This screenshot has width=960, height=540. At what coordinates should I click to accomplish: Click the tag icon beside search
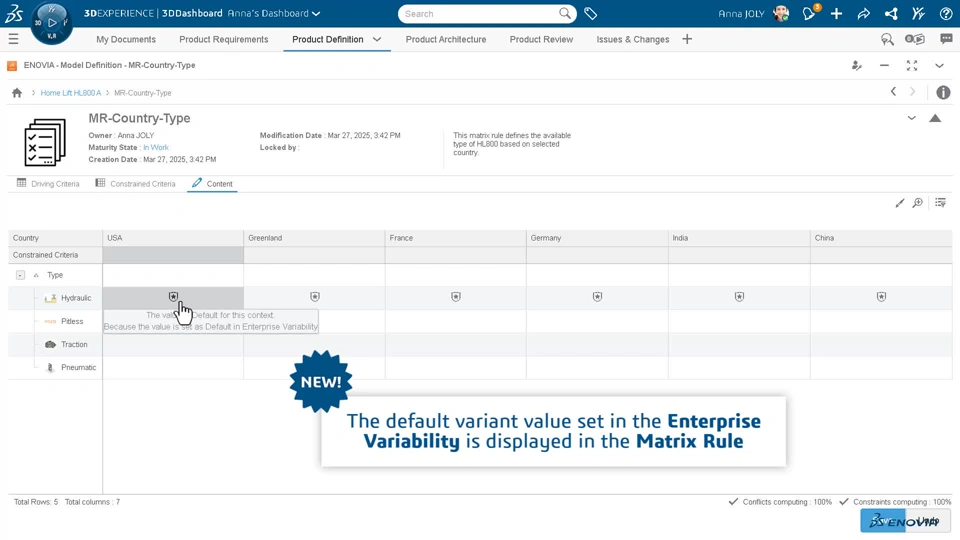tap(591, 14)
